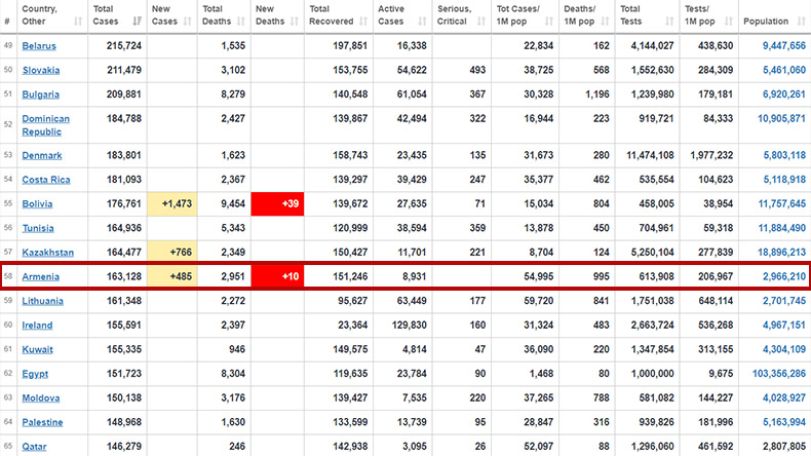811x456 pixels.
Task: Click Egypt's population figure link
Action: [779, 373]
